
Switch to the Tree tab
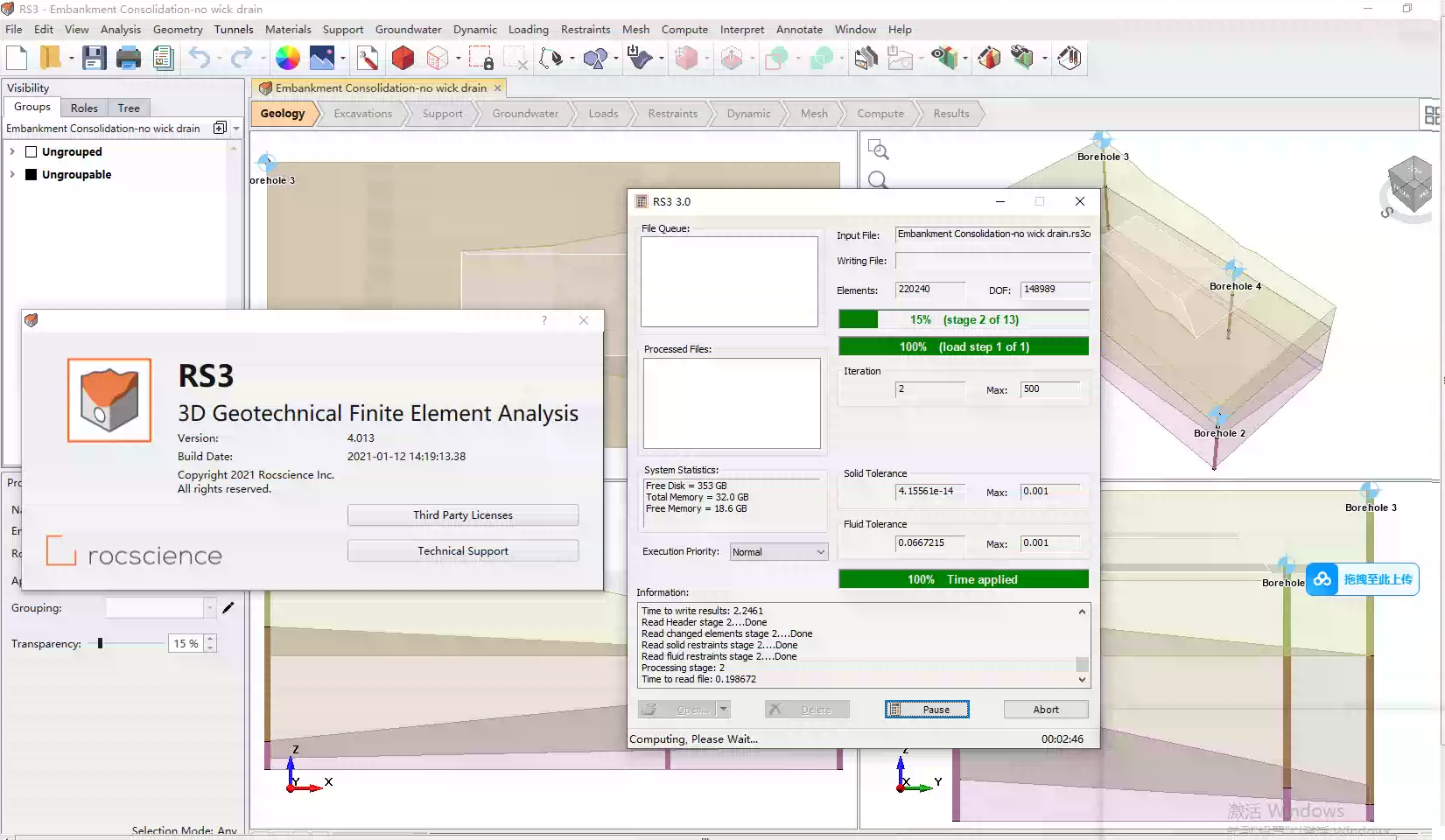[x=129, y=108]
